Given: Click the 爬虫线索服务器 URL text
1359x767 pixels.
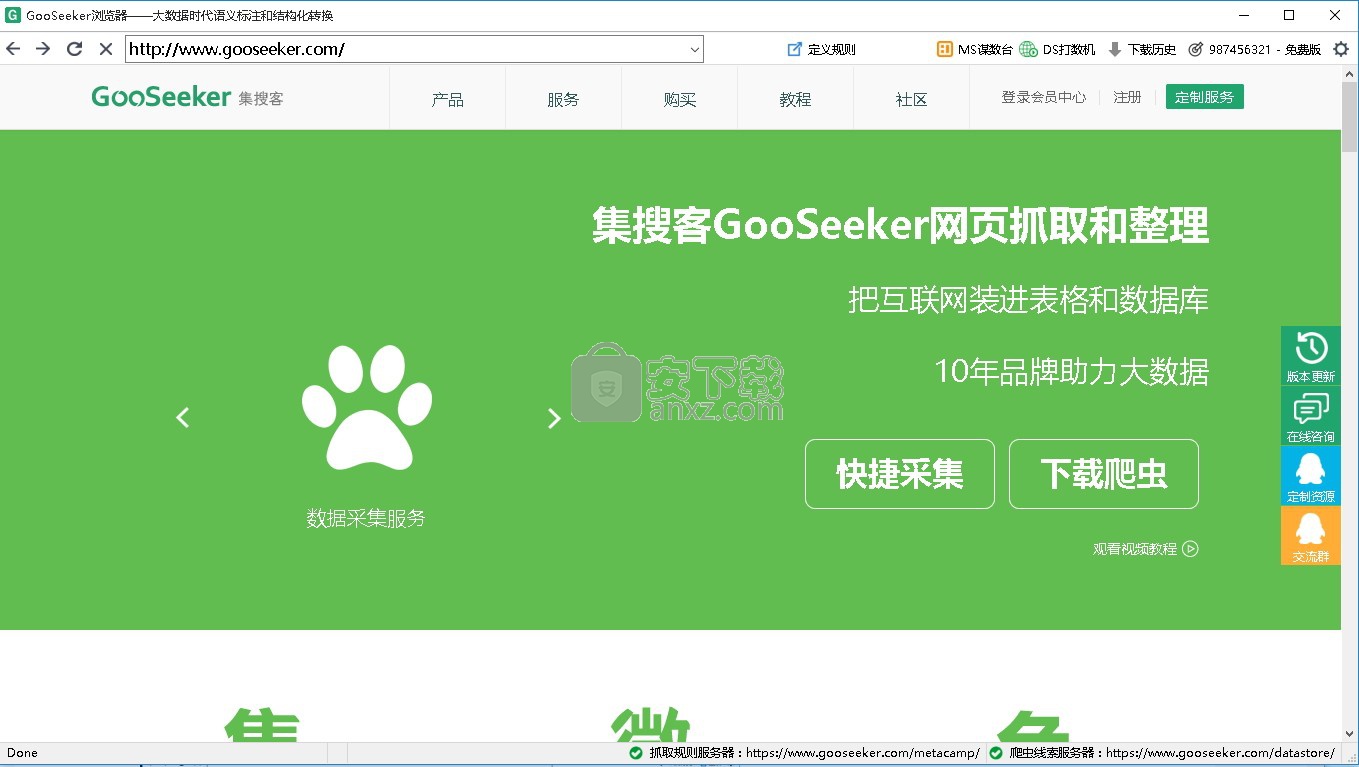Looking at the screenshot, I should [1220, 753].
